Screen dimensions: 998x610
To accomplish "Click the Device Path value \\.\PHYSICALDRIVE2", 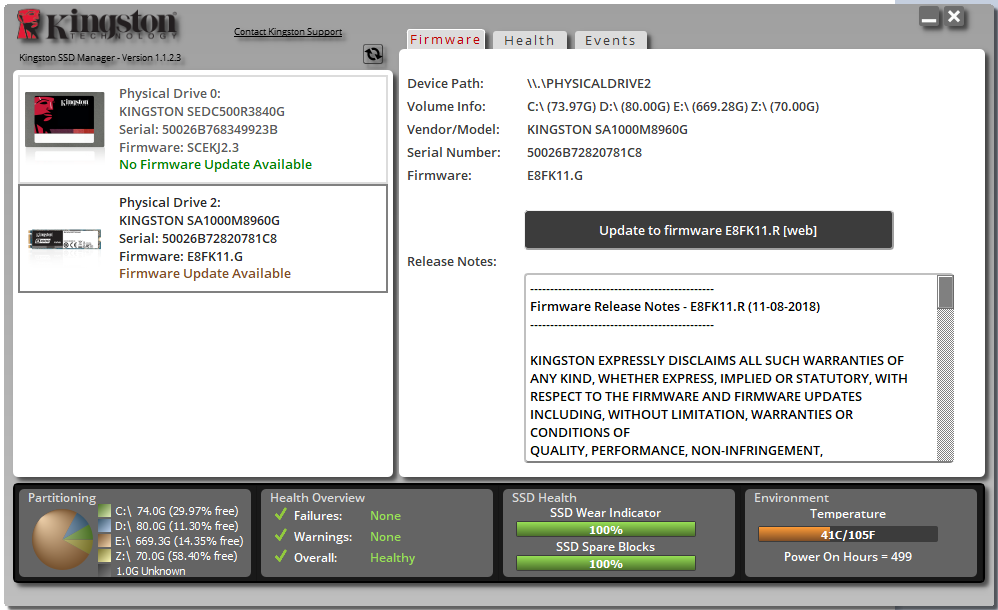I will coord(589,83).
